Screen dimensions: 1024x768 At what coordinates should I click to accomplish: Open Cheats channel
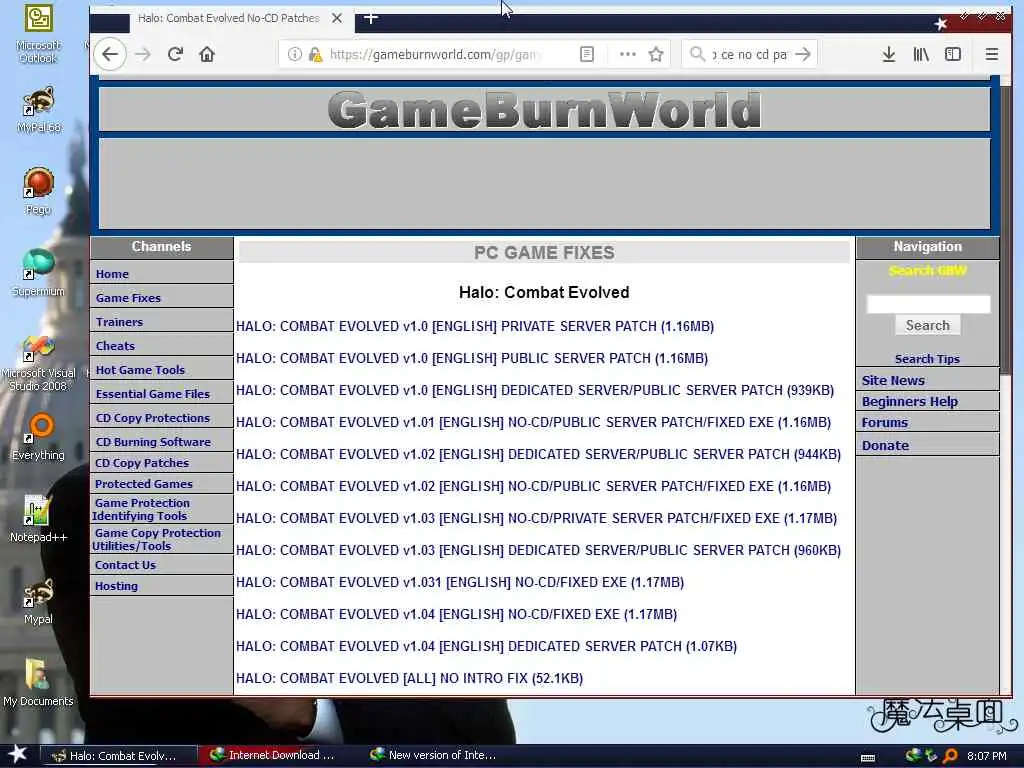[115, 346]
